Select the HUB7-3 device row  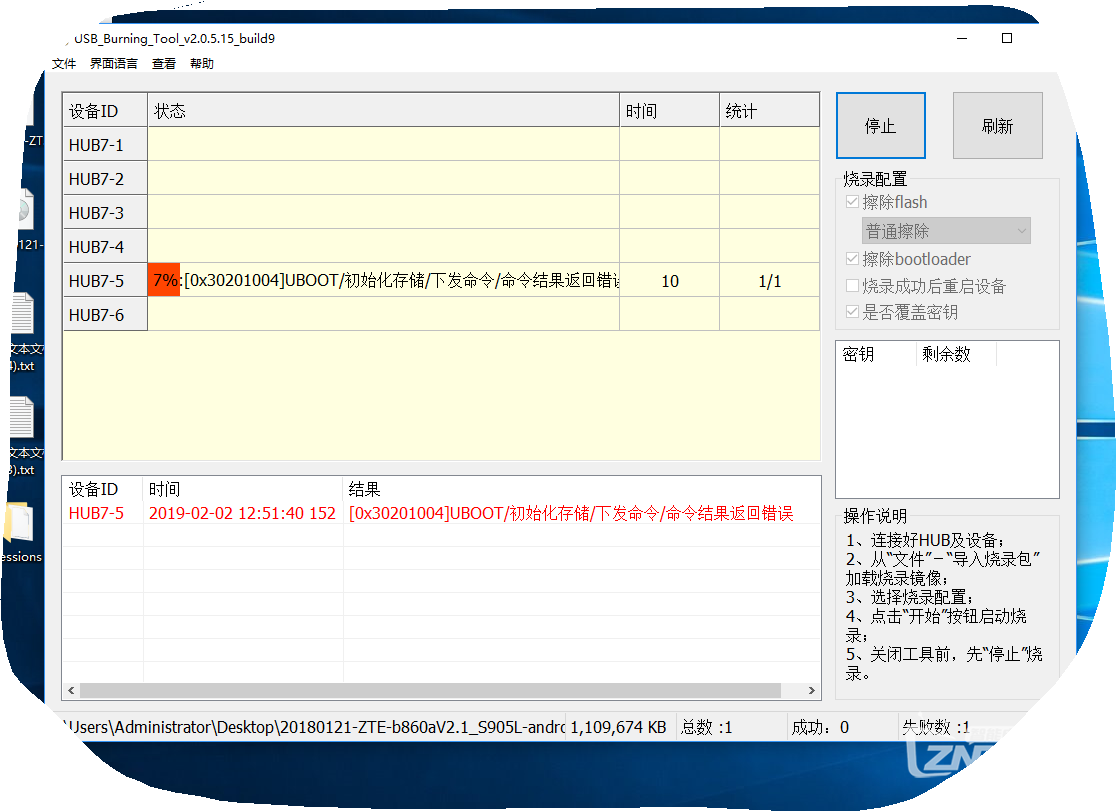click(441, 213)
